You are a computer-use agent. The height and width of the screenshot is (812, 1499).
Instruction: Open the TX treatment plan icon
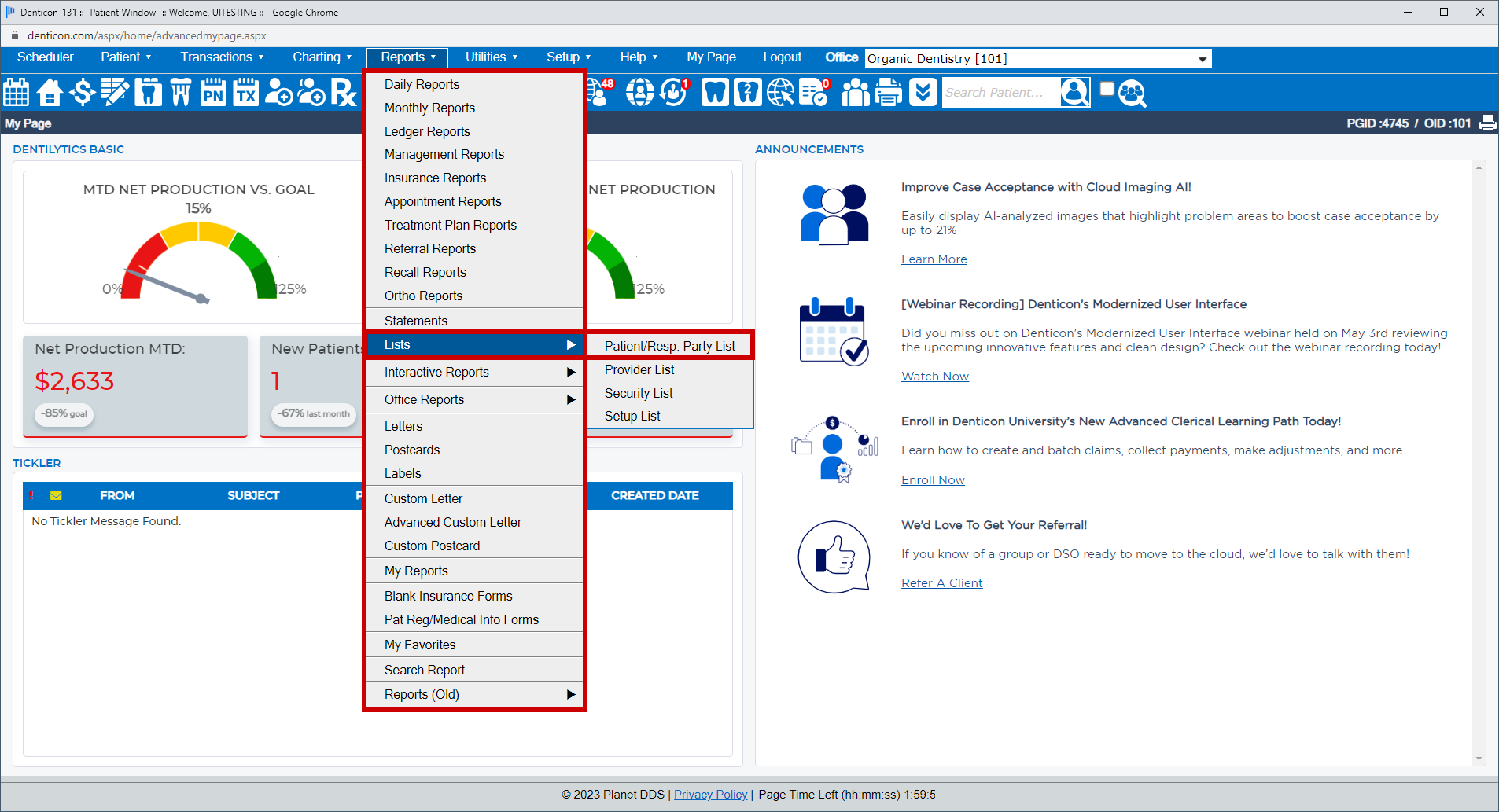pyautogui.click(x=246, y=92)
